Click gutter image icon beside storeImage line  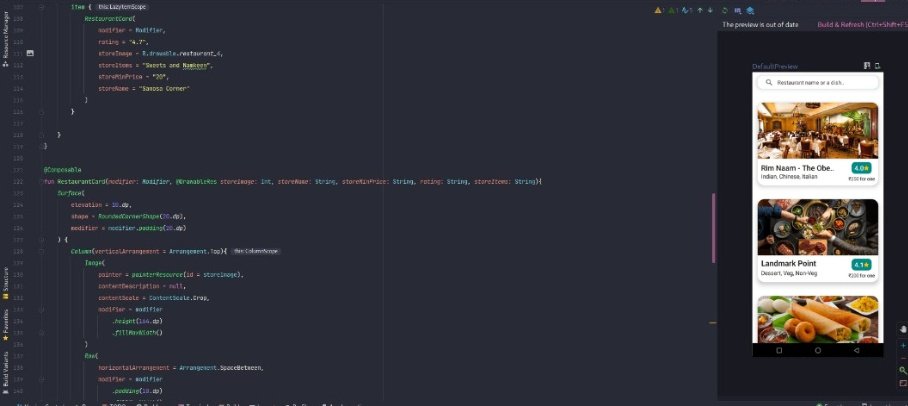30,53
